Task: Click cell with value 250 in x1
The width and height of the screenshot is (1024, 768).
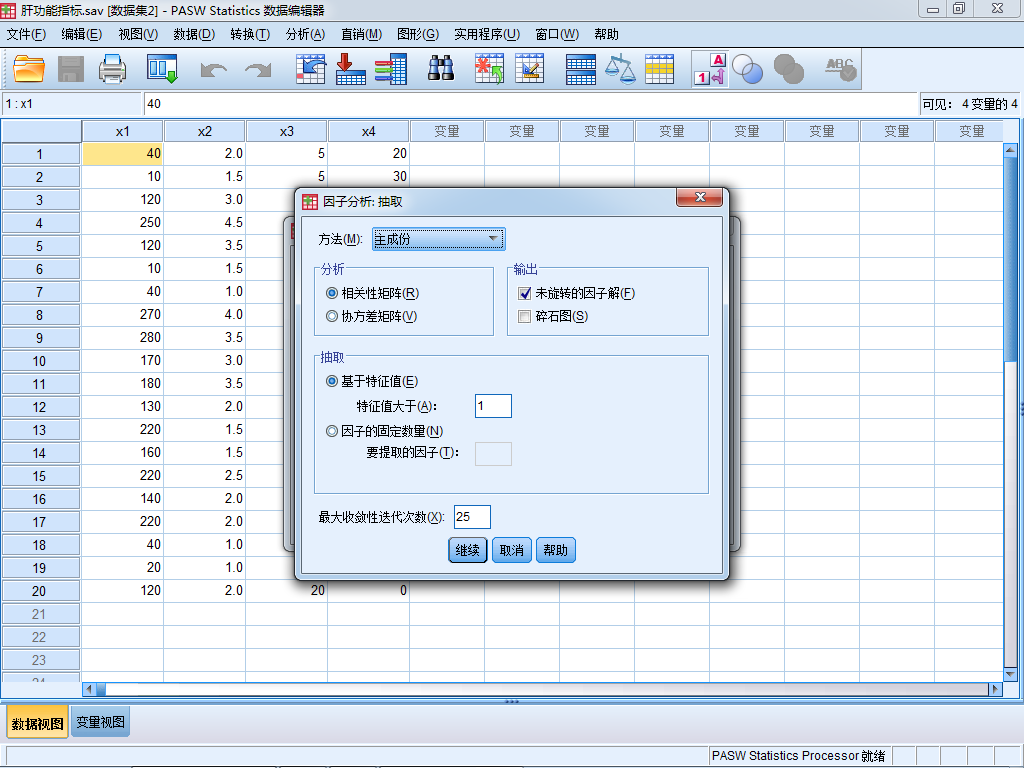Action: (x=123, y=222)
